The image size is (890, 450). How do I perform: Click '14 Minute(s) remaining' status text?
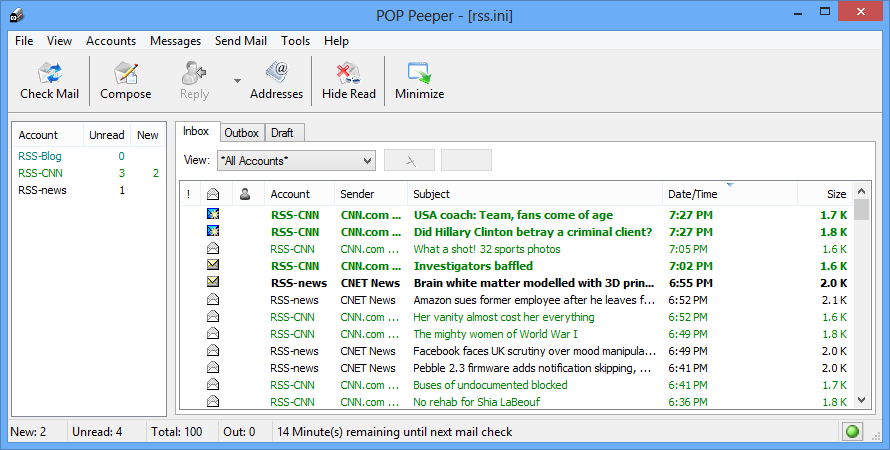[394, 432]
